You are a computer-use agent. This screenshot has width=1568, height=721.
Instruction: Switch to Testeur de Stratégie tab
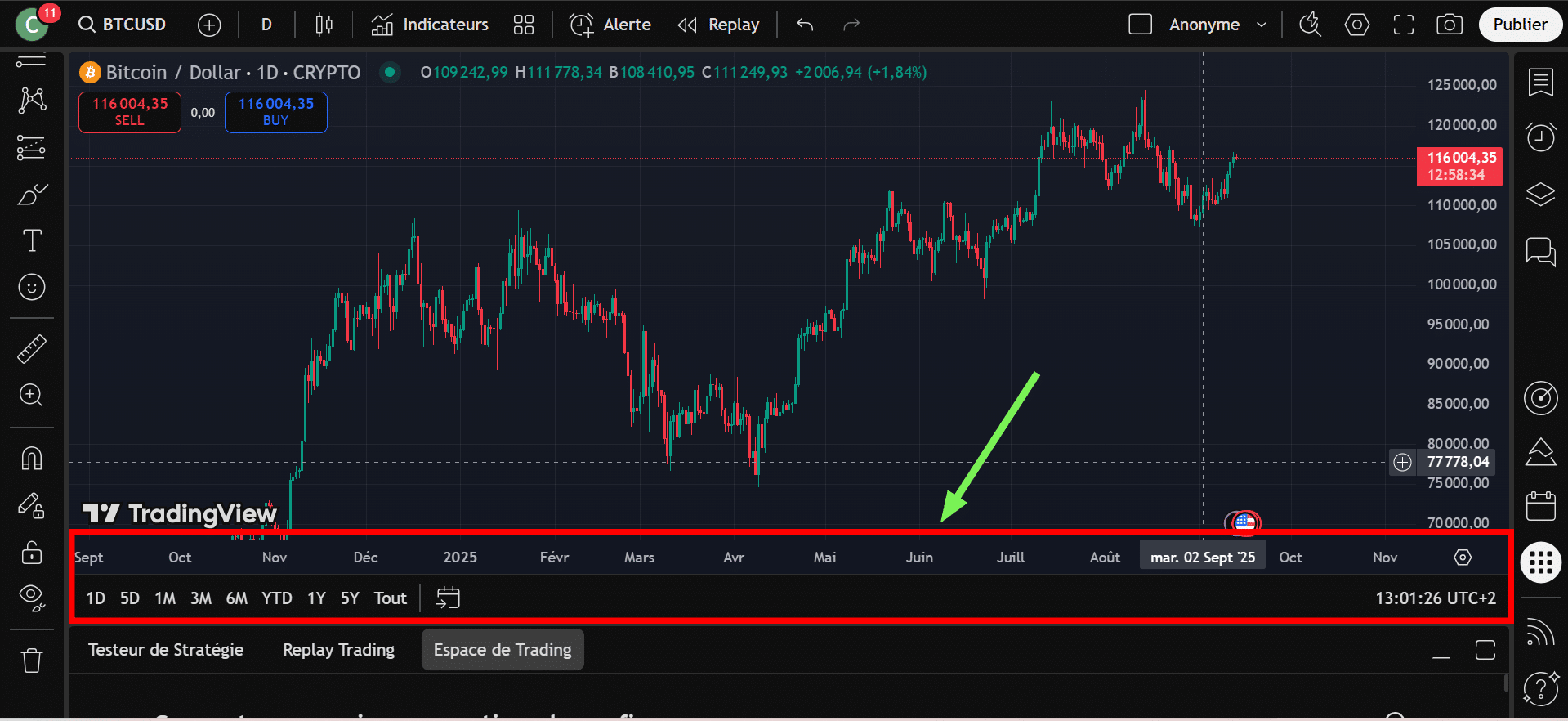(x=166, y=650)
